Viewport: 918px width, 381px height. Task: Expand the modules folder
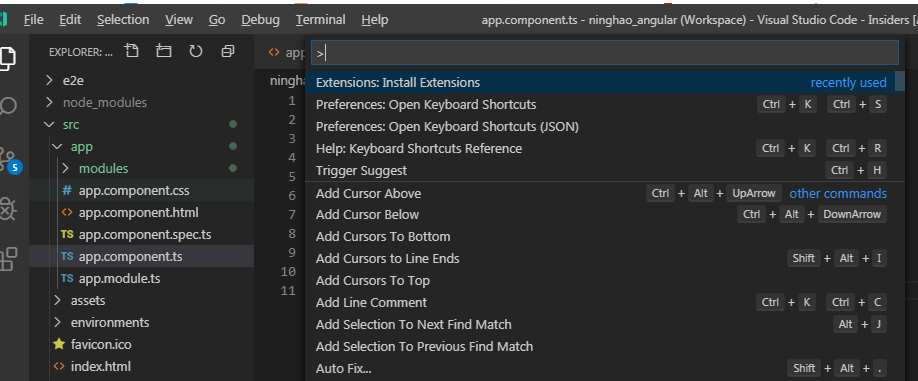pyautogui.click(x=66, y=169)
